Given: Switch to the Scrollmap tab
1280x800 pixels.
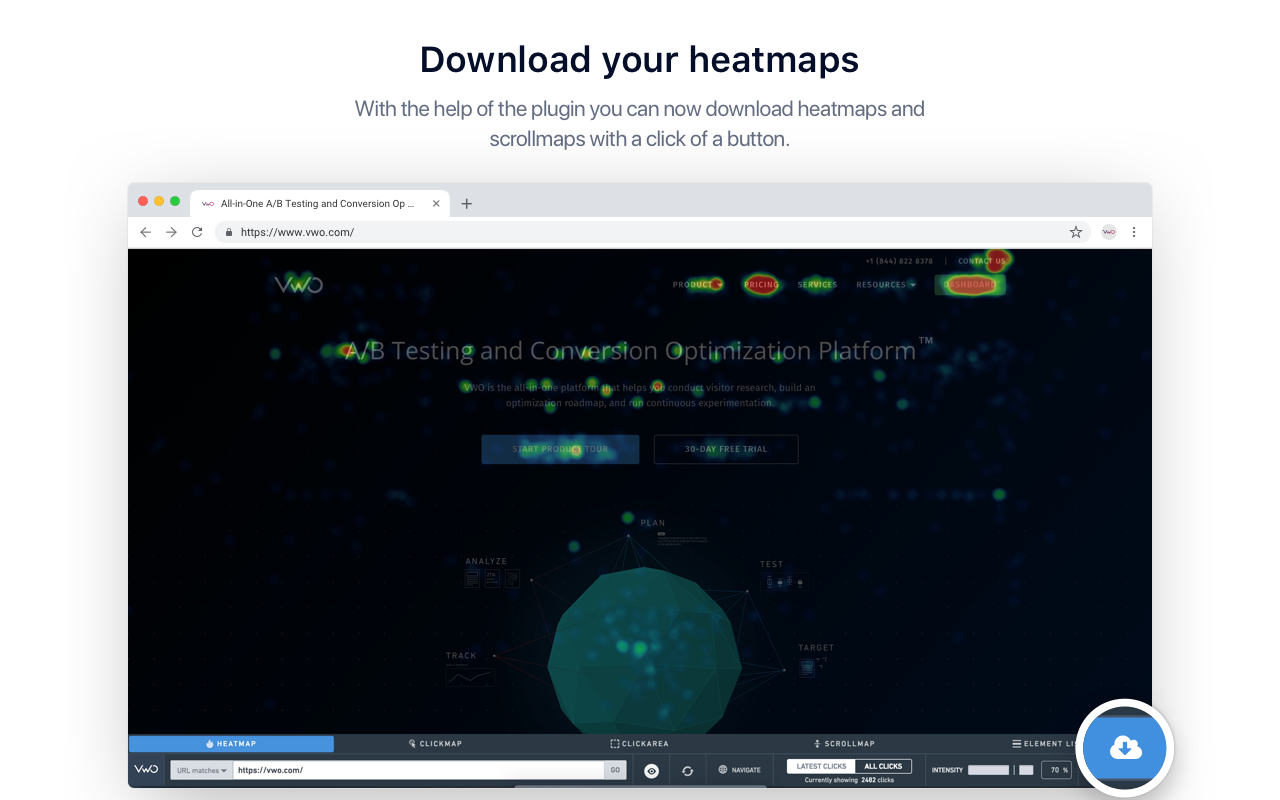Looking at the screenshot, I should pyautogui.click(x=845, y=744).
